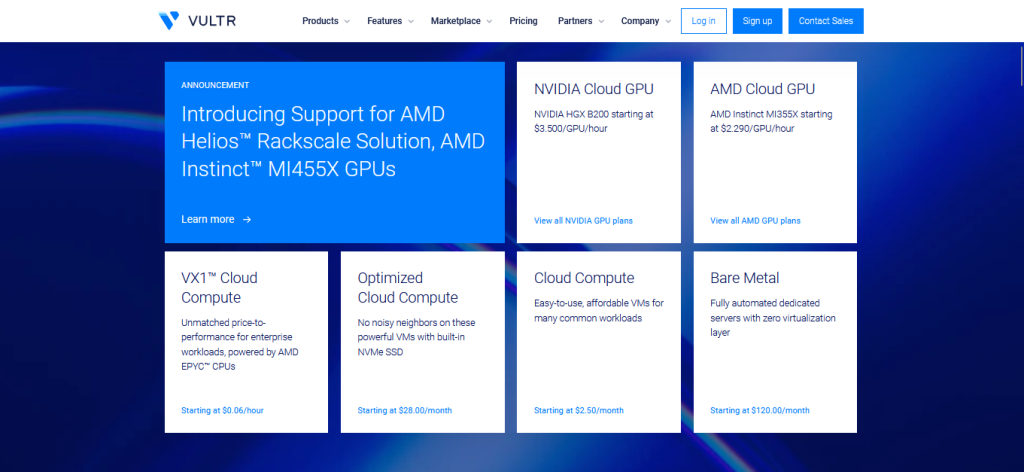Click the Vultr logo icon
This screenshot has height=472, width=1024.
(168, 20)
